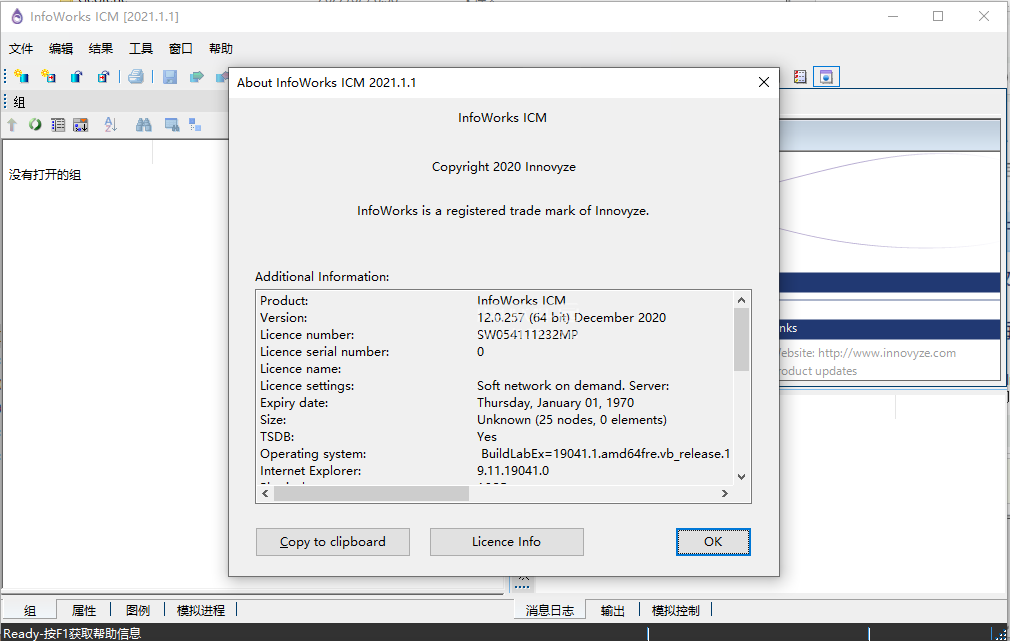This screenshot has width=1010, height=641.
Task: Click the open transportable database icon
Action: click(103, 77)
